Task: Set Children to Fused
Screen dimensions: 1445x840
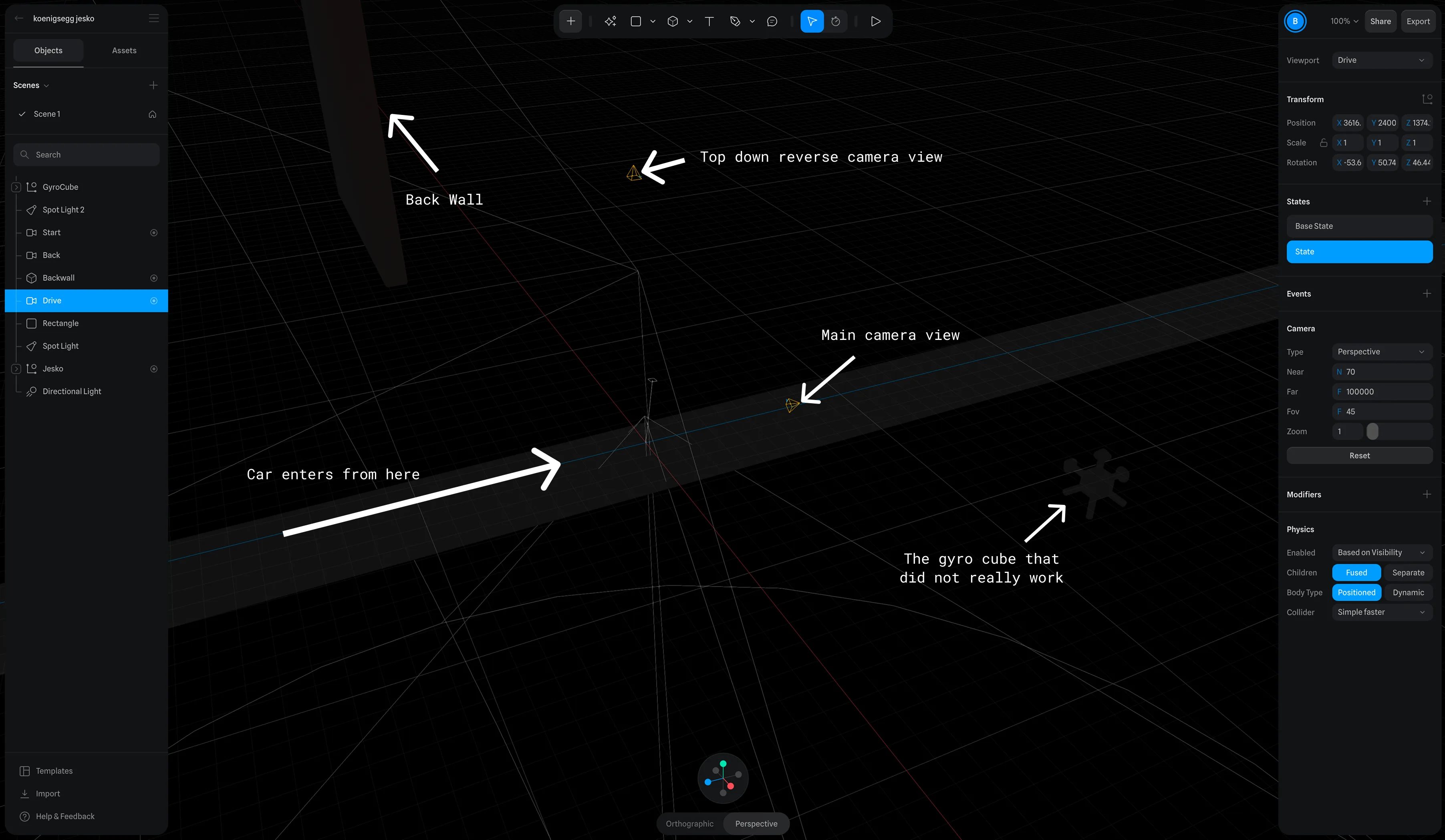Action: [1356, 573]
